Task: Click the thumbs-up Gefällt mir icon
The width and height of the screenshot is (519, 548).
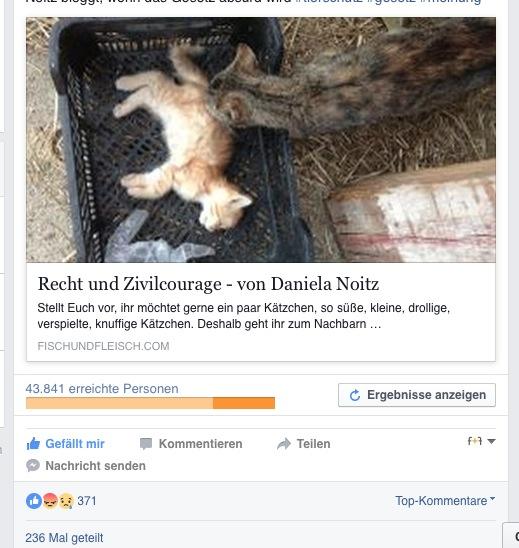Action: click(33, 444)
